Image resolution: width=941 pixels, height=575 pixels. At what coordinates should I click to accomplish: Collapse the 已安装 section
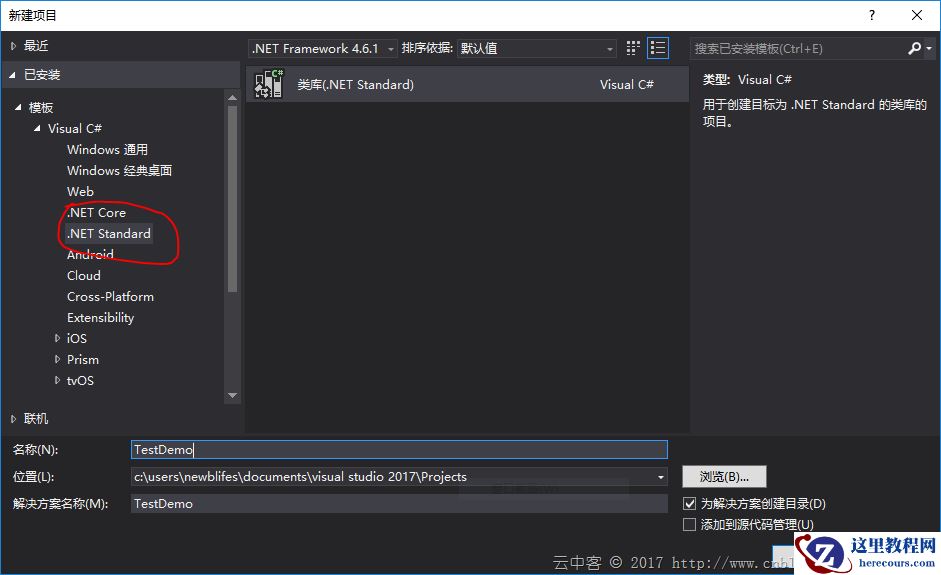pyautogui.click(x=13, y=75)
